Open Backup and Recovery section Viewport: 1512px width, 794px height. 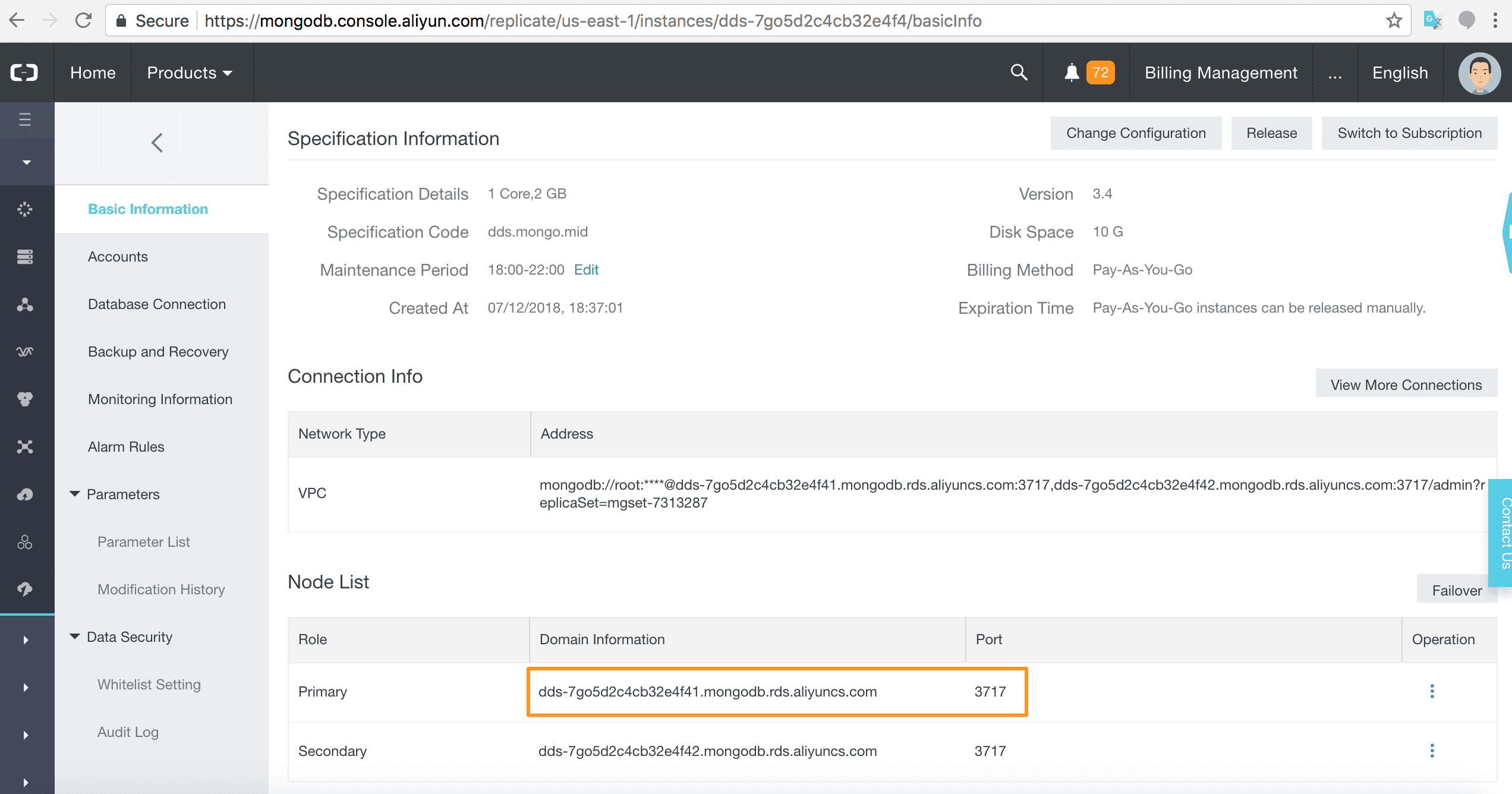tap(158, 352)
